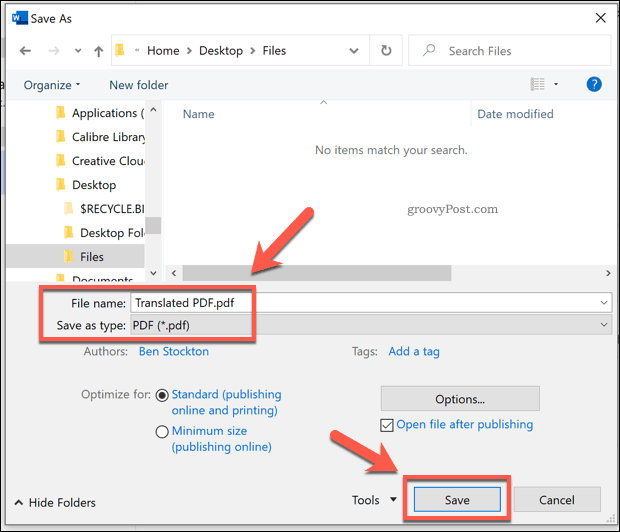
Task: Open the Tools dropdown
Action: coord(374,500)
